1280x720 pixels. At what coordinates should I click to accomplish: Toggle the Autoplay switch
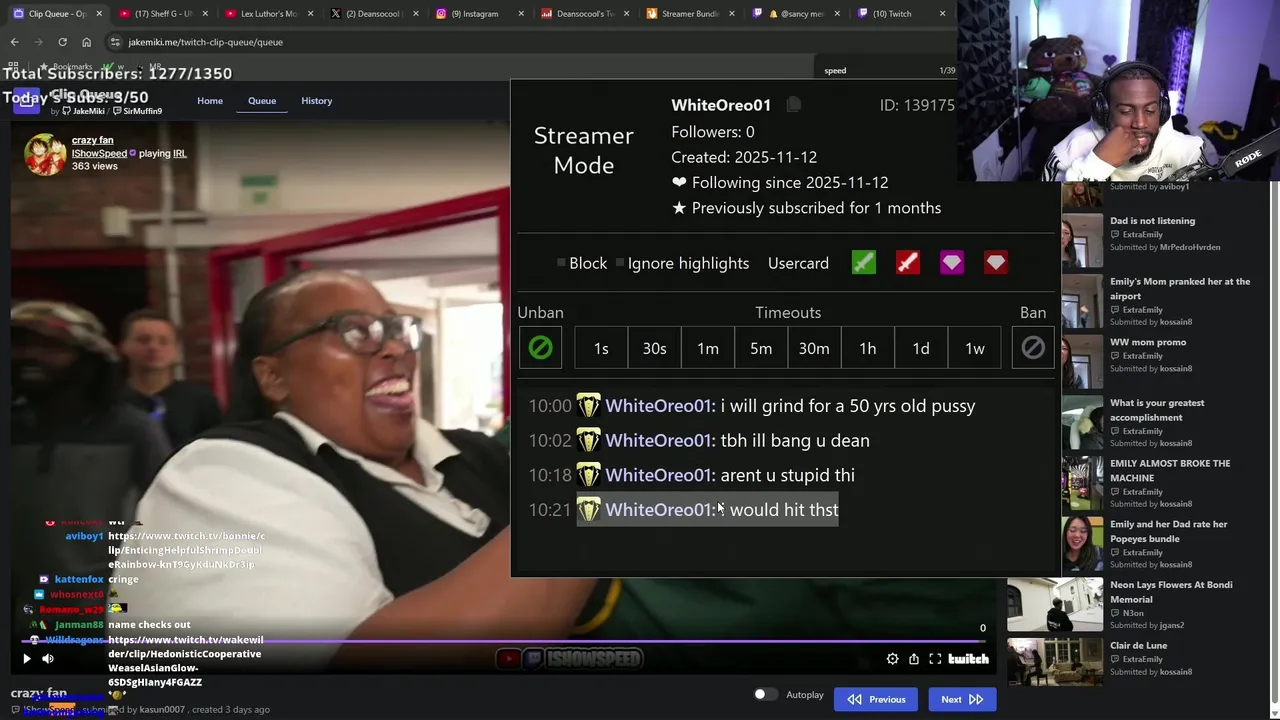point(765,695)
